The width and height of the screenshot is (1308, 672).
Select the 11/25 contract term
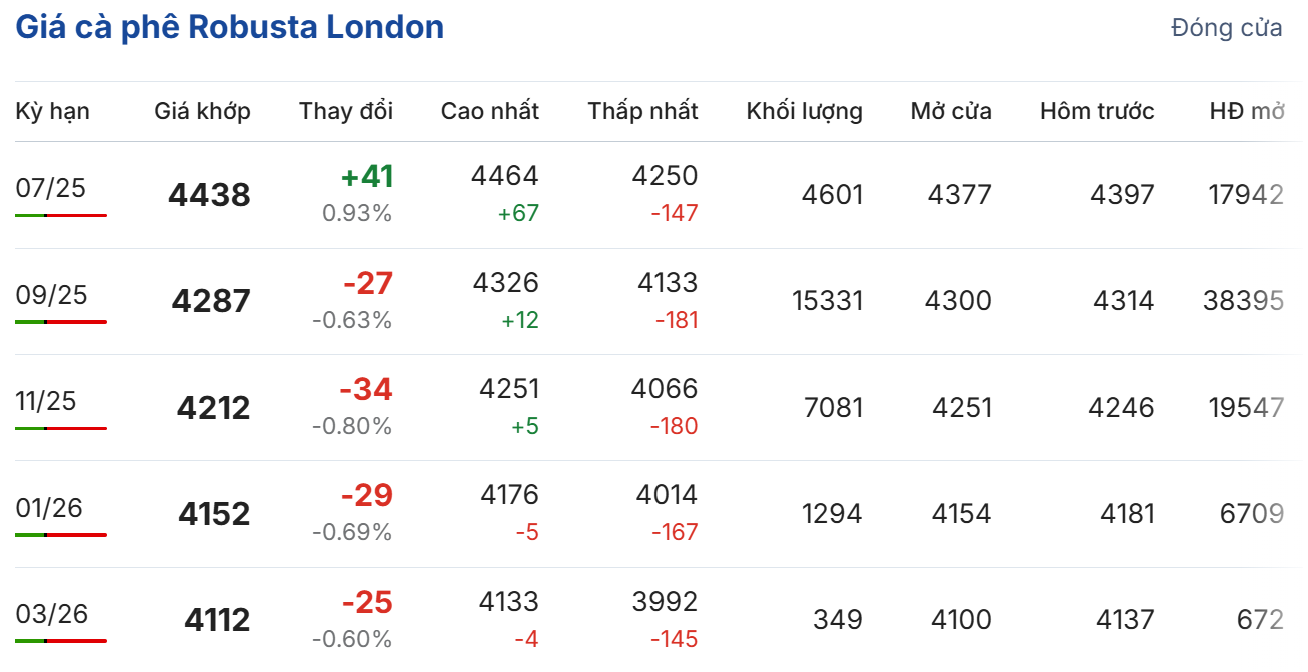[x=46, y=401]
